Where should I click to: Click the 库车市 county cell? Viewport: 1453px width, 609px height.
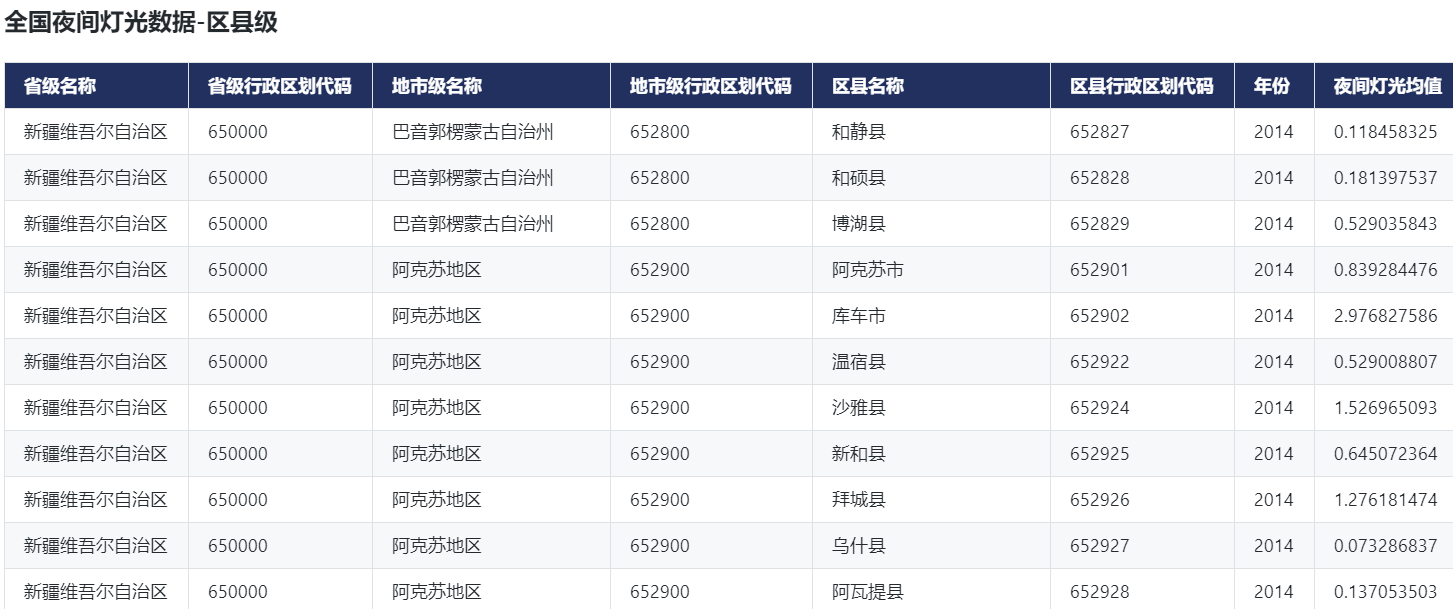[x=859, y=316]
